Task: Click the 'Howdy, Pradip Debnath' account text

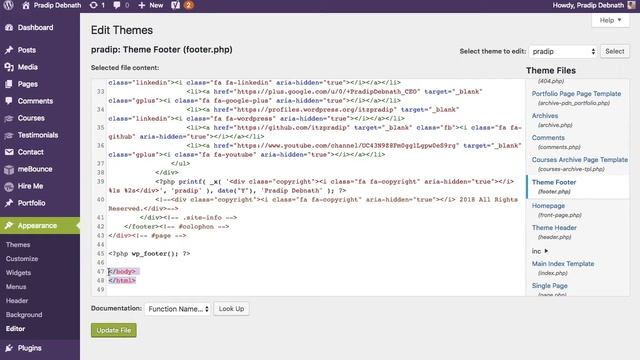Action: (x=588, y=5)
